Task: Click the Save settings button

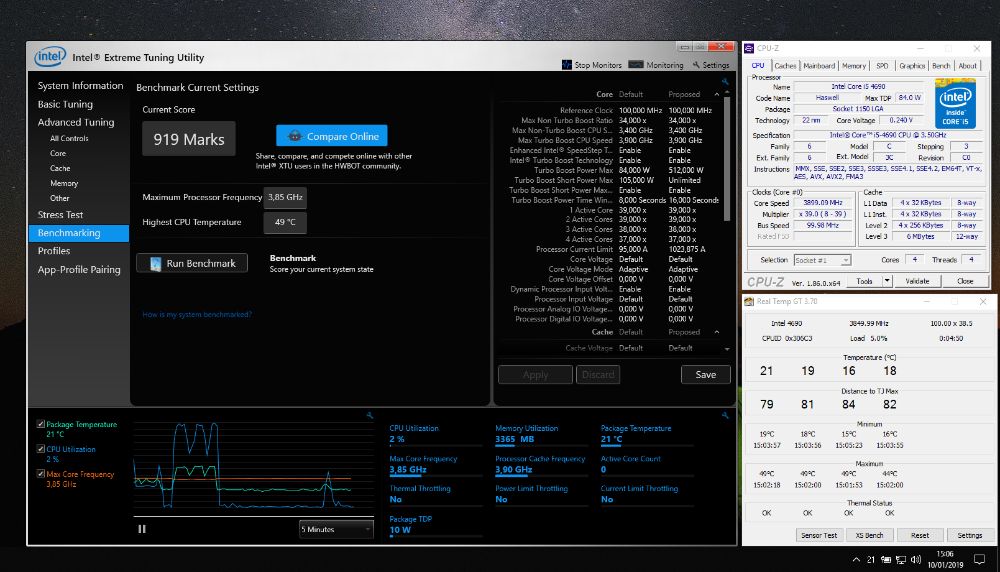Action: pos(705,374)
